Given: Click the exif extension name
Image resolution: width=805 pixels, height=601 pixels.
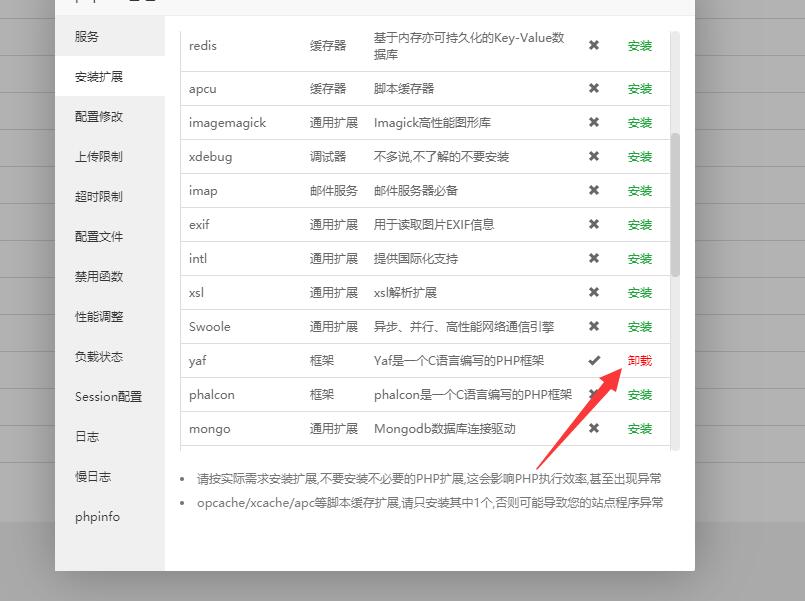Looking at the screenshot, I should click(199, 225).
